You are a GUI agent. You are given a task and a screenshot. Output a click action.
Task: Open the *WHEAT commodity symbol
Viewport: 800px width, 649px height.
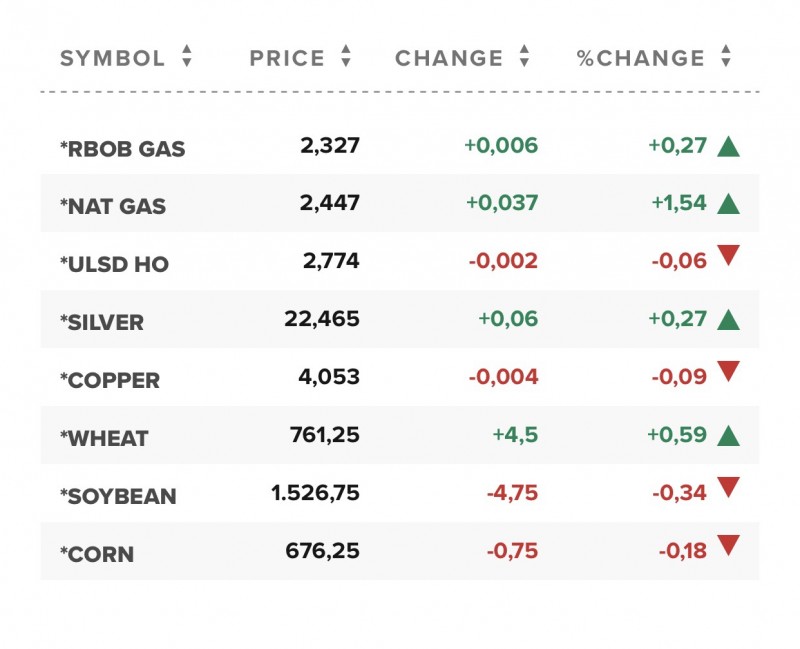[104, 439]
